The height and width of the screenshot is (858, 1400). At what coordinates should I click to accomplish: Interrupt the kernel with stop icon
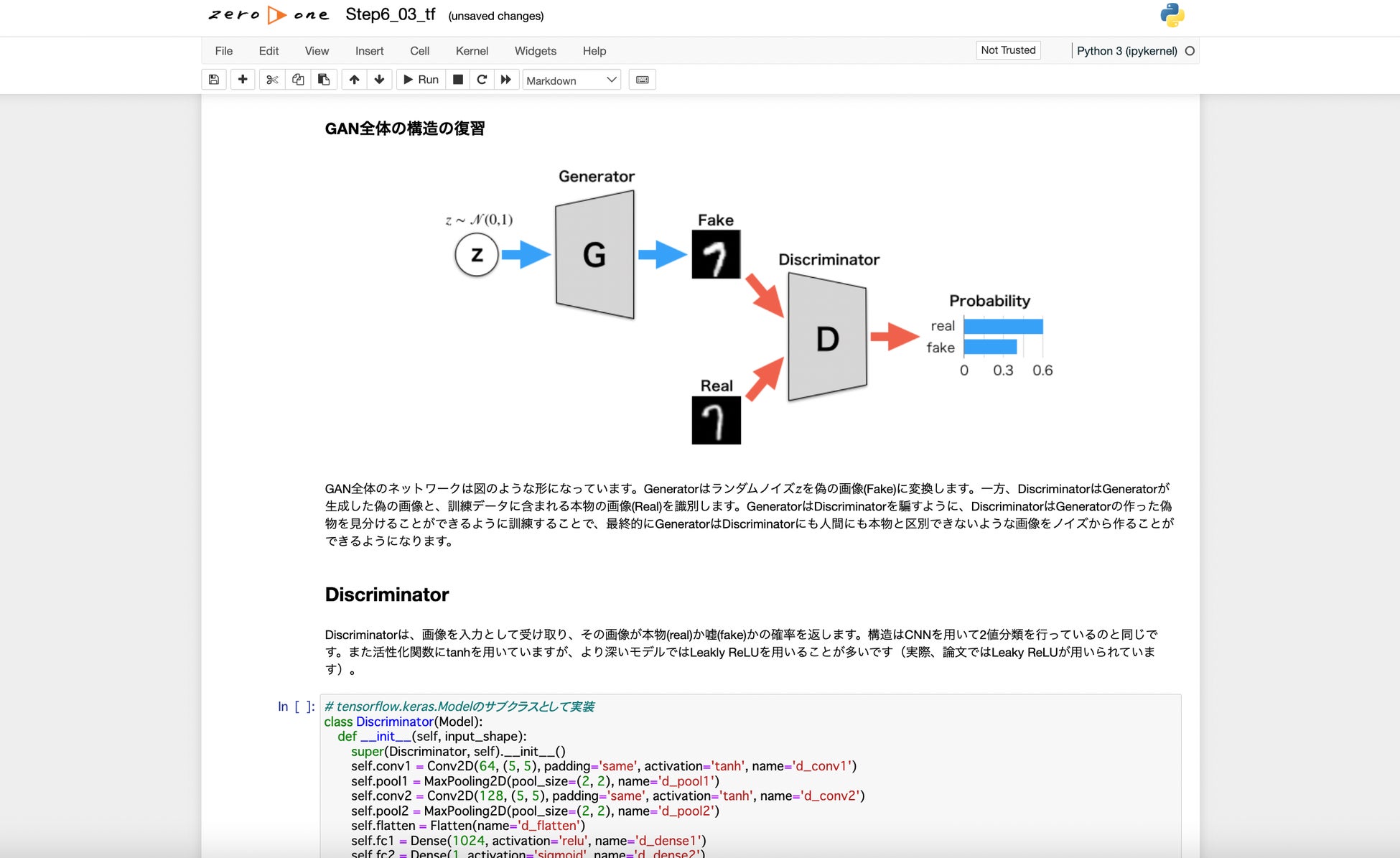458,80
